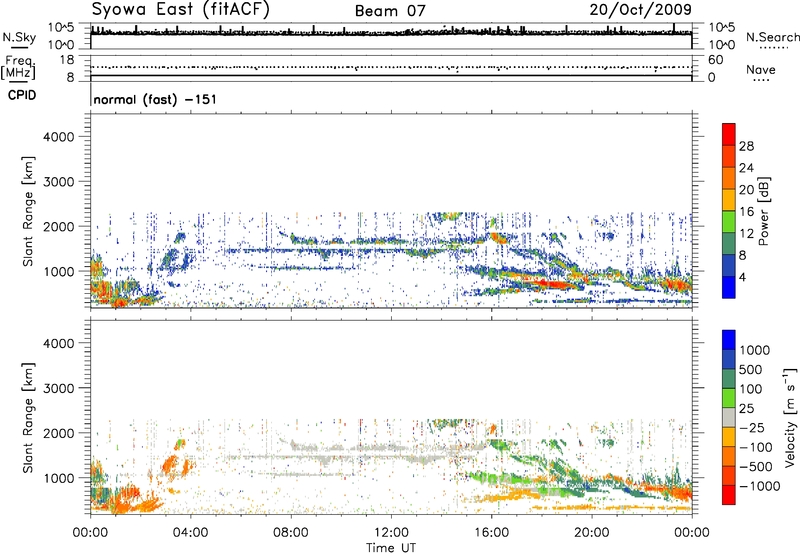Click 'Slant Range [km]' label of power panel
800x554 pixels.
click(x=28, y=211)
